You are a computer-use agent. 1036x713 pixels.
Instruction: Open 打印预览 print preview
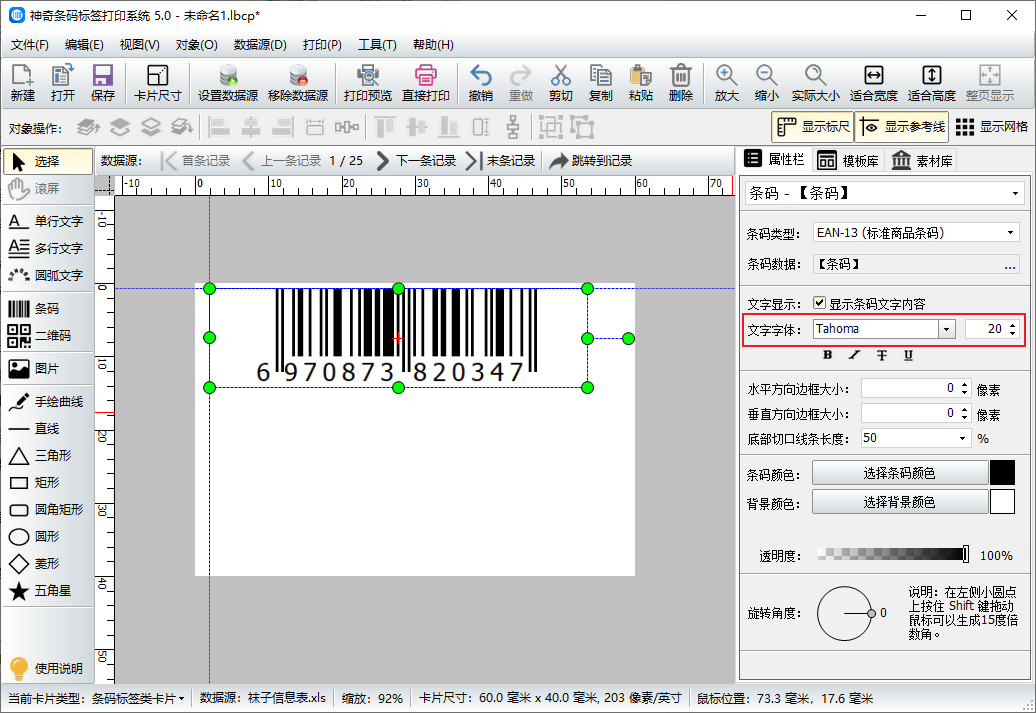click(367, 83)
